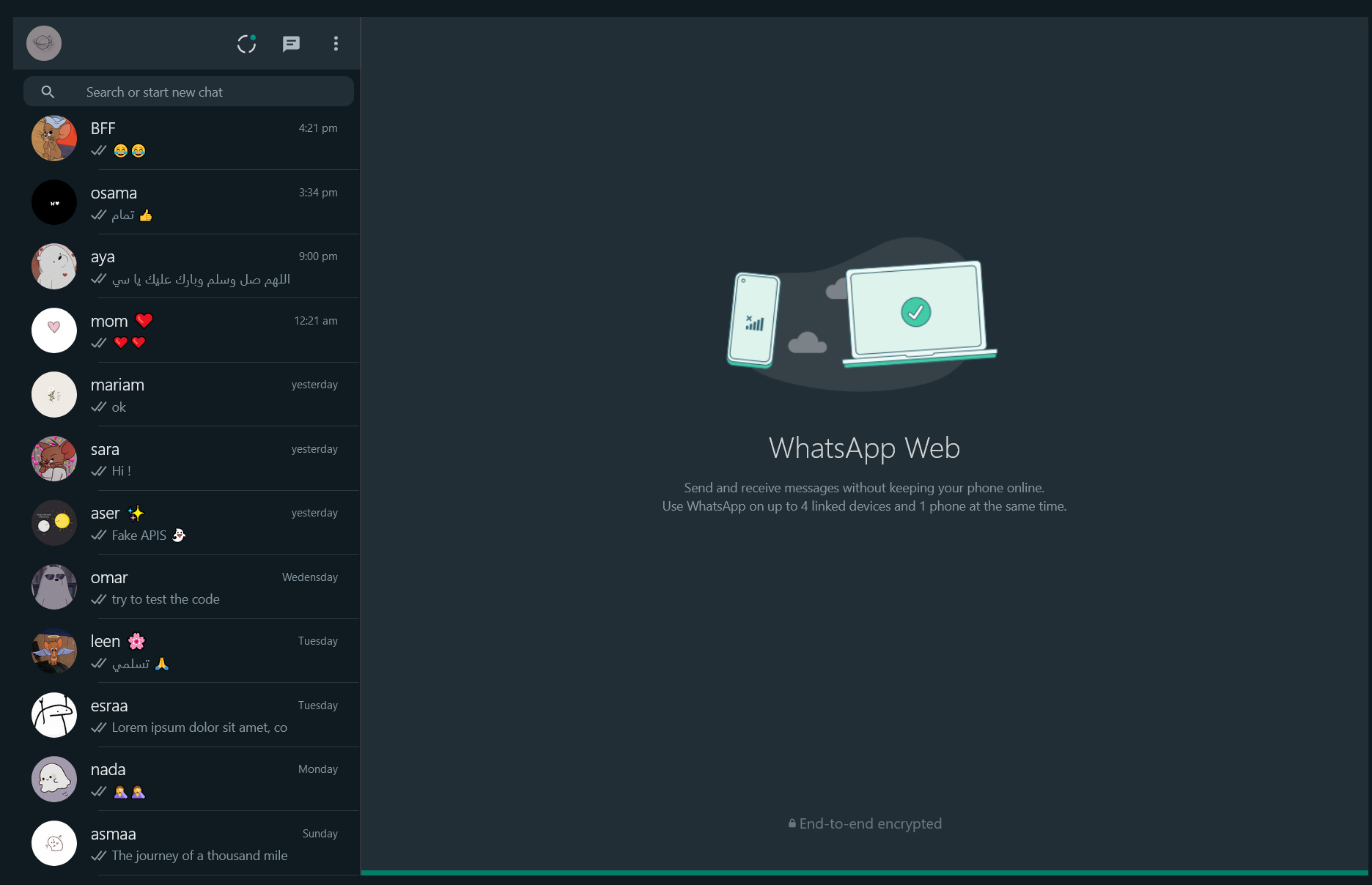The image size is (1372, 885).
Task: Click the Monday timestamp on nada
Action: pyautogui.click(x=318, y=769)
